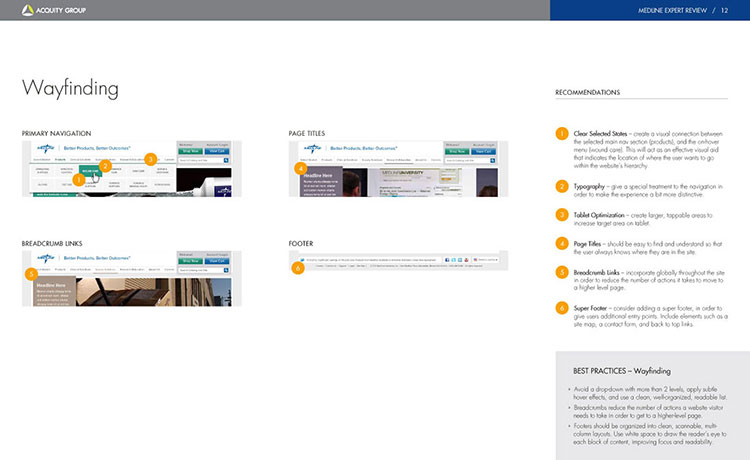Click 'Breadcrumb Links' in the recommendations list
The width and height of the screenshot is (750, 460).
(596, 273)
